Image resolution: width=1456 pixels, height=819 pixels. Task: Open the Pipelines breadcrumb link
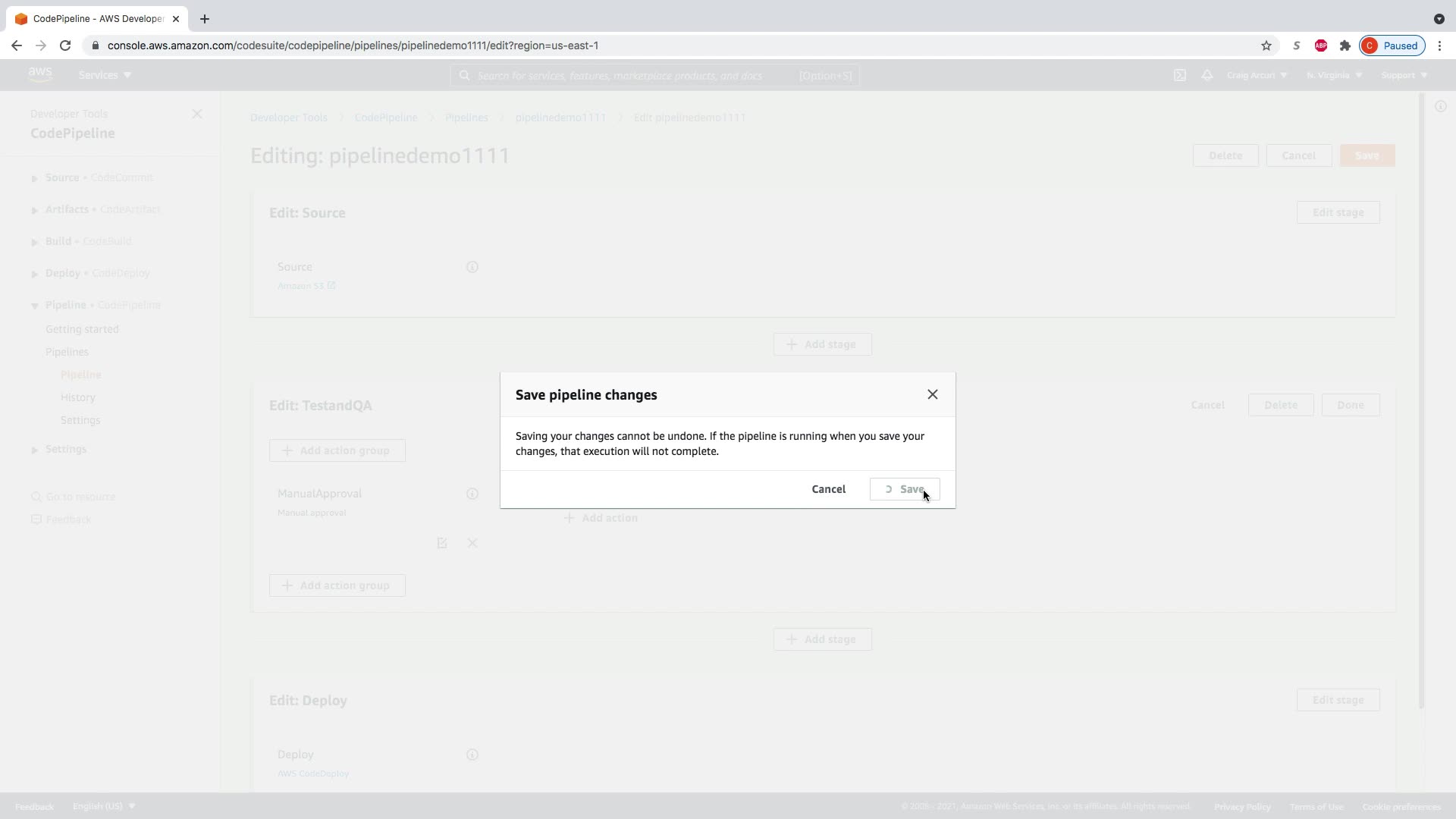[466, 118]
